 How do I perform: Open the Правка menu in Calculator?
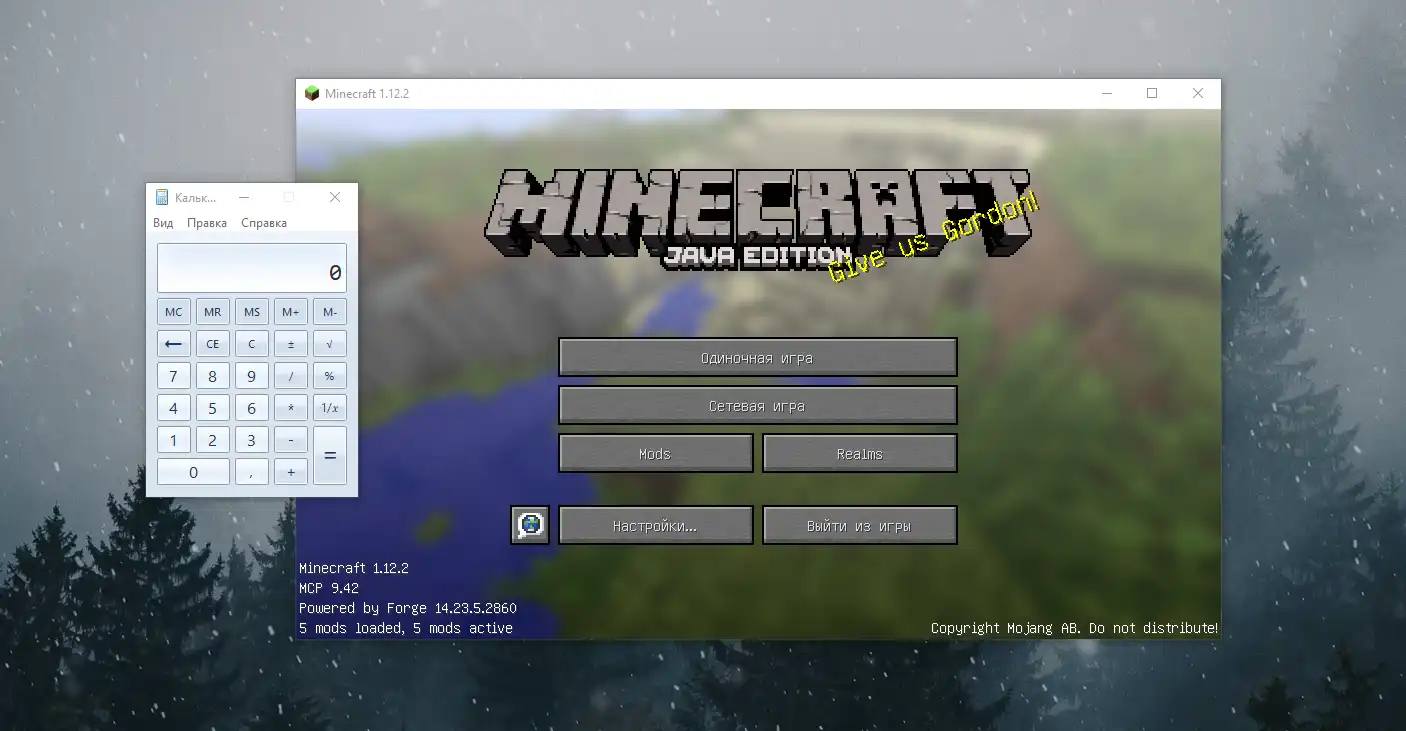click(207, 223)
